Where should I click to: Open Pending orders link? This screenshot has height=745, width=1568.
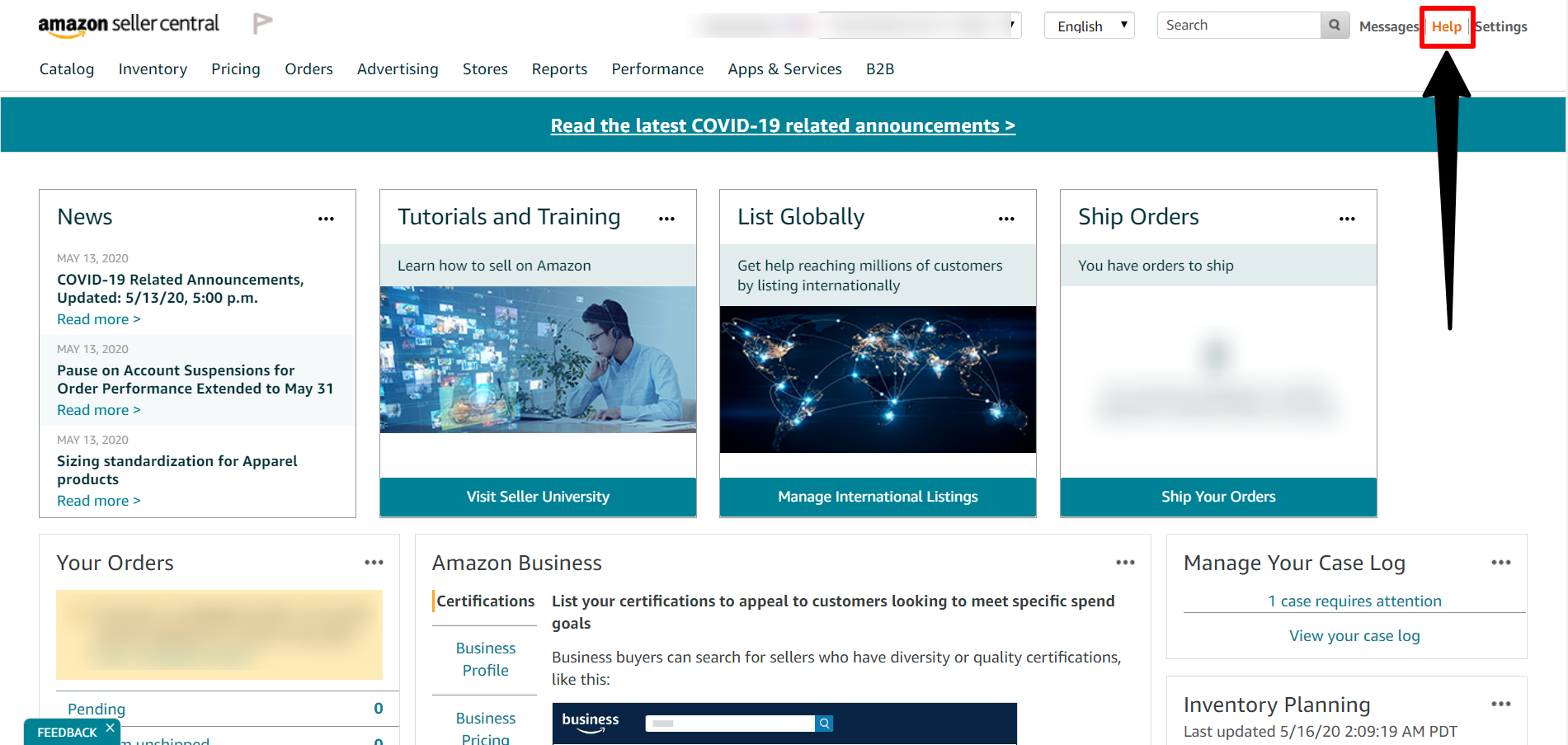pos(97,709)
